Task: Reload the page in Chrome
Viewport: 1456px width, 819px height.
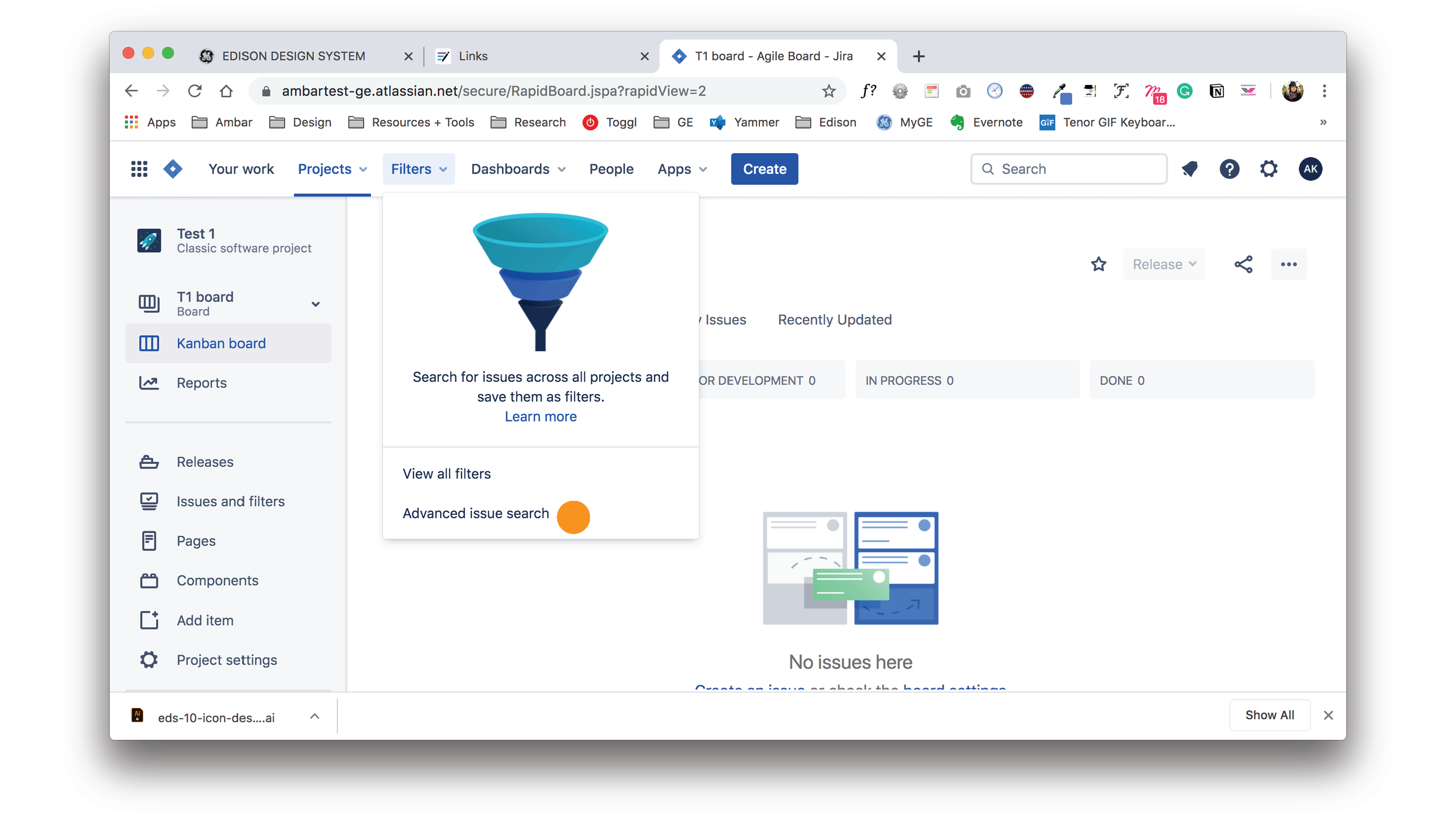Action: pyautogui.click(x=195, y=91)
